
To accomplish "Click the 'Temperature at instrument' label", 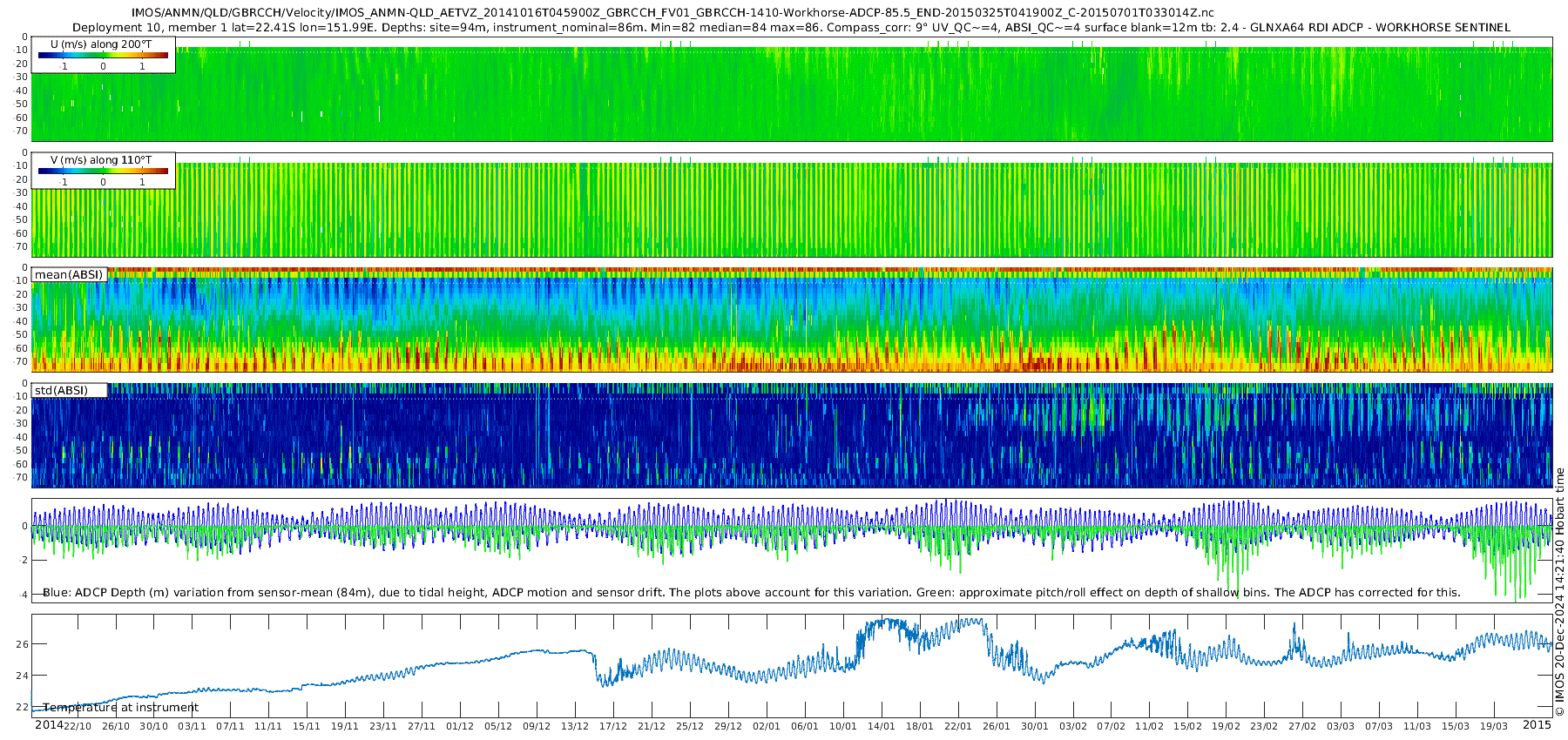I will coord(121,708).
